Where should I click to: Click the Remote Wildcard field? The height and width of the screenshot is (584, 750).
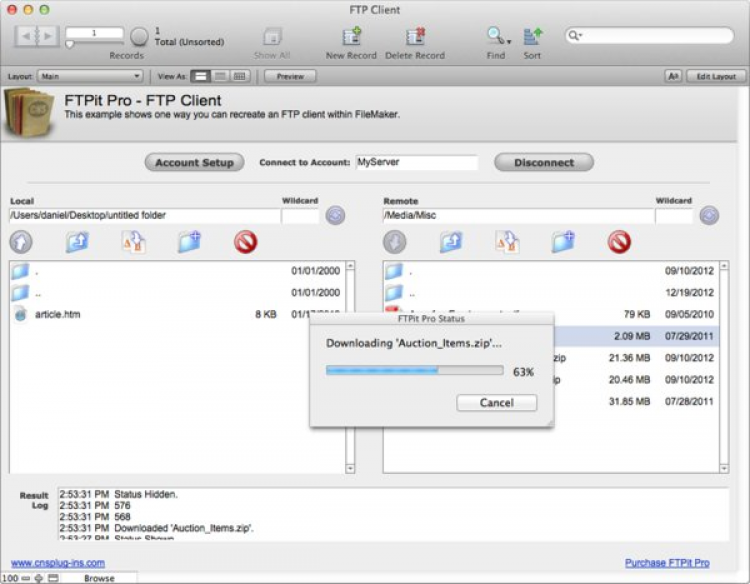(x=673, y=216)
